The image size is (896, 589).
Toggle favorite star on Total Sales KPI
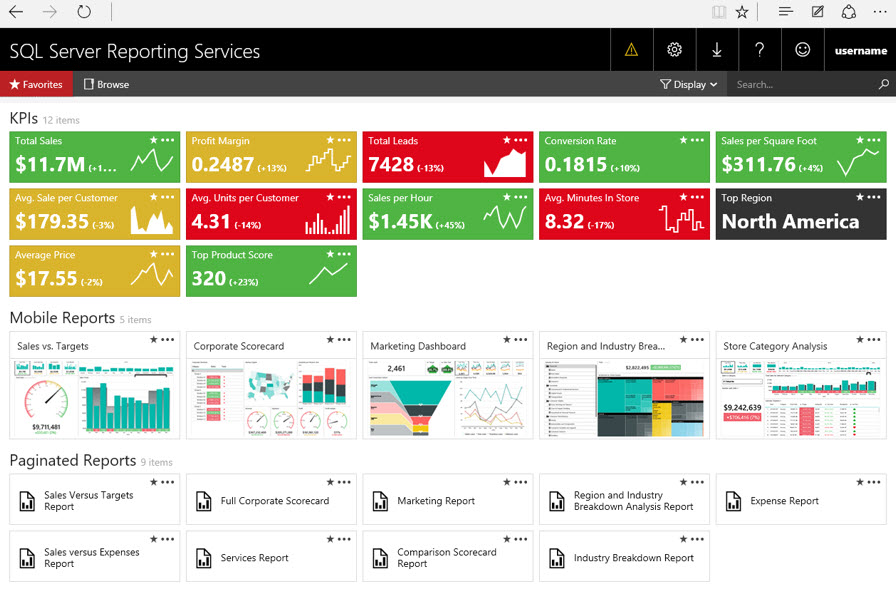[154, 140]
